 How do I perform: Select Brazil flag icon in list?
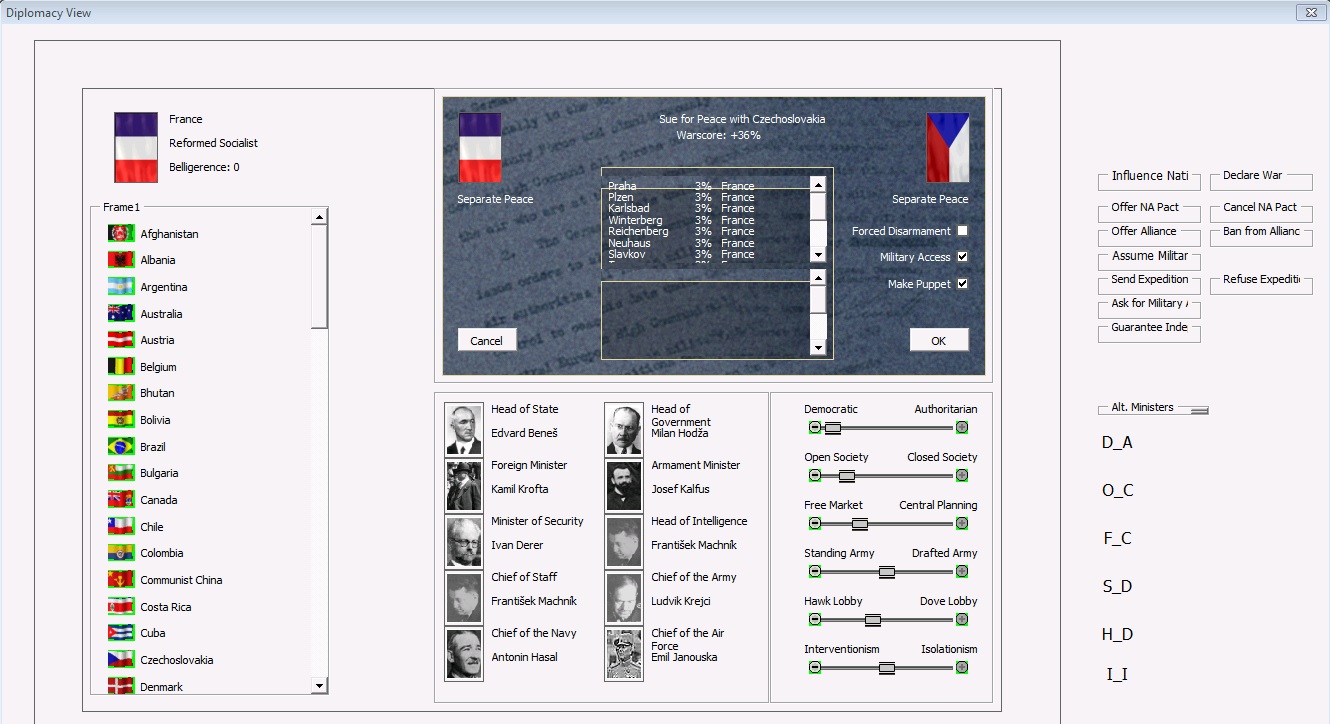pos(121,447)
